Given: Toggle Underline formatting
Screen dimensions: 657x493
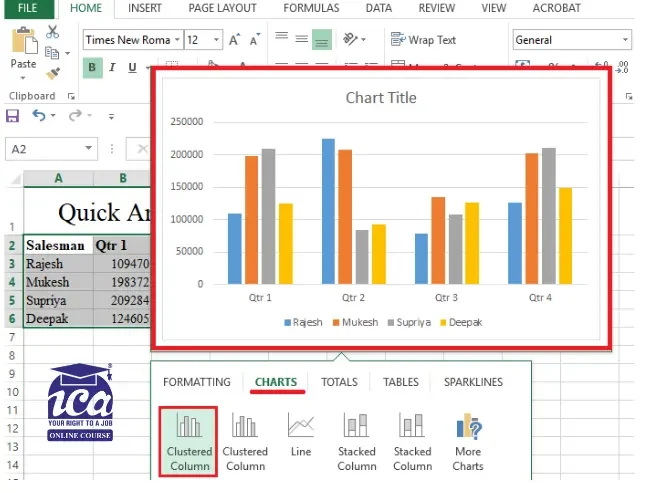Looking at the screenshot, I should [132, 68].
